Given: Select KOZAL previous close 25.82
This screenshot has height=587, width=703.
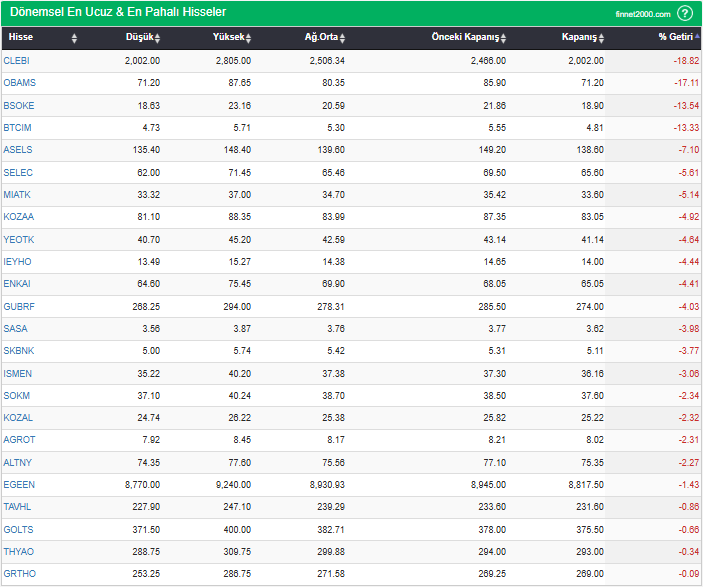Looking at the screenshot, I should pyautogui.click(x=495, y=417).
